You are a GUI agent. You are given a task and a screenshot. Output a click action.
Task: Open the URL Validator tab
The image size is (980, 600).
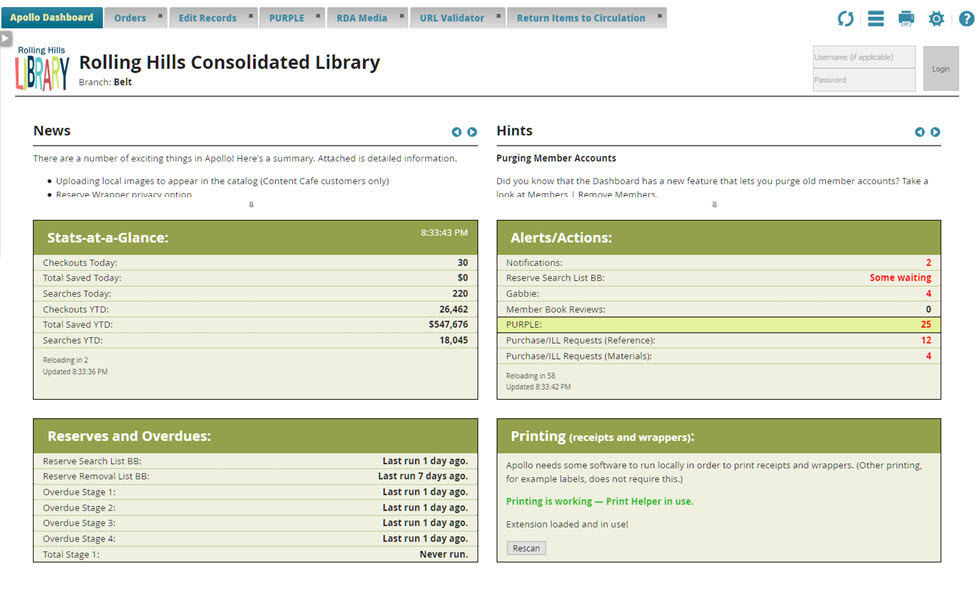coord(451,18)
